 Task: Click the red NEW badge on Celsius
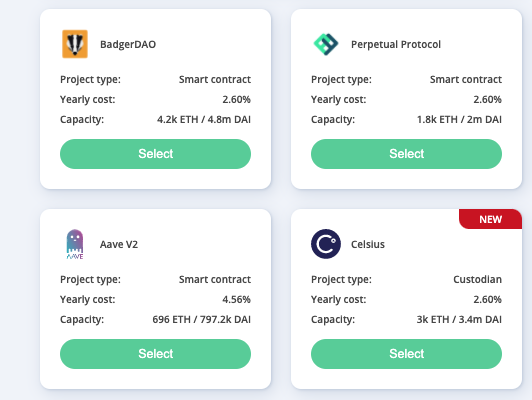pos(491,219)
